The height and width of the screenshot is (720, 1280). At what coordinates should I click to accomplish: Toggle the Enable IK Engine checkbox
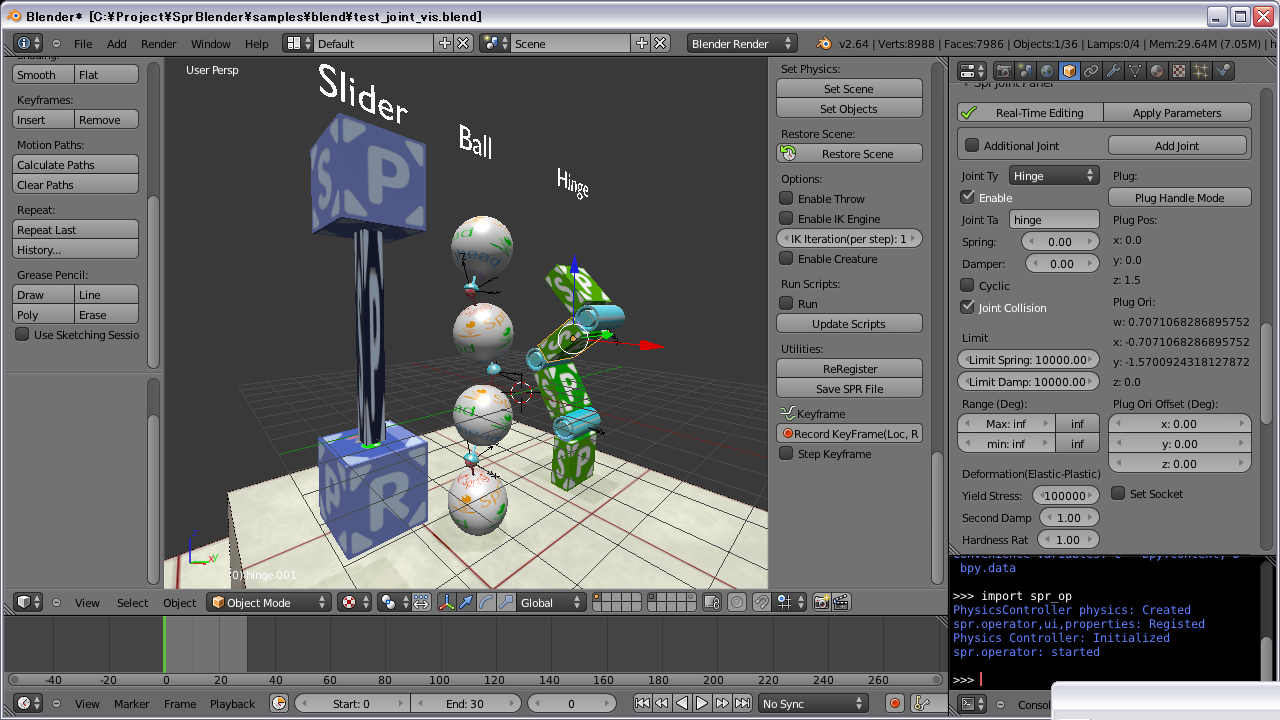[x=787, y=219]
